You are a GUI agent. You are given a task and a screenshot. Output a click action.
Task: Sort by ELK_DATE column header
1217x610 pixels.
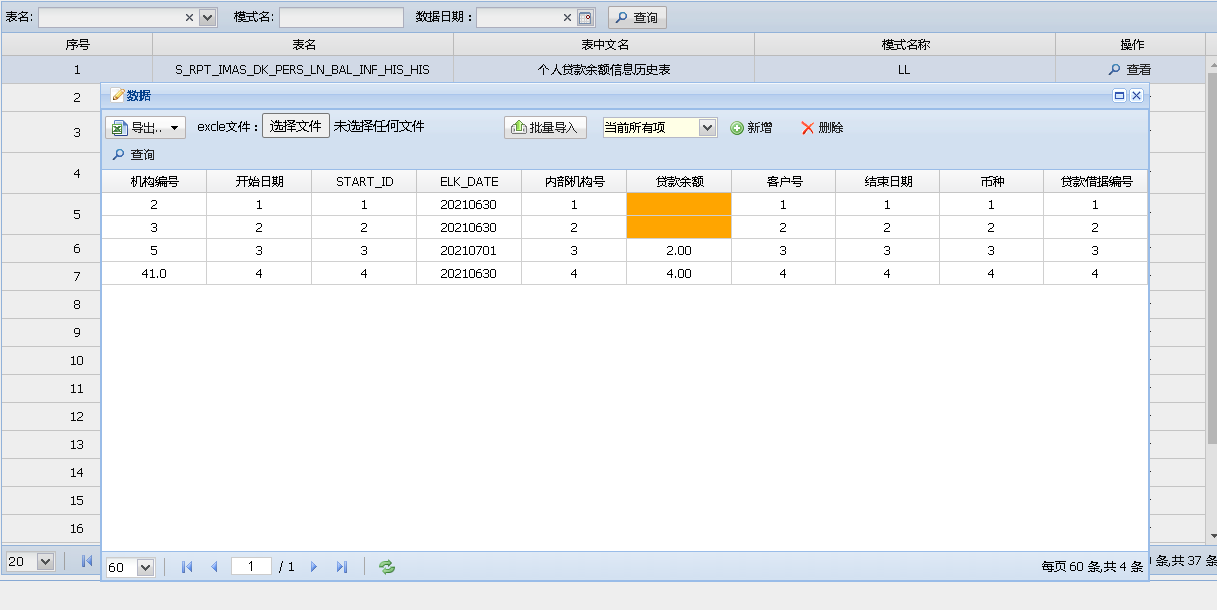pos(468,181)
